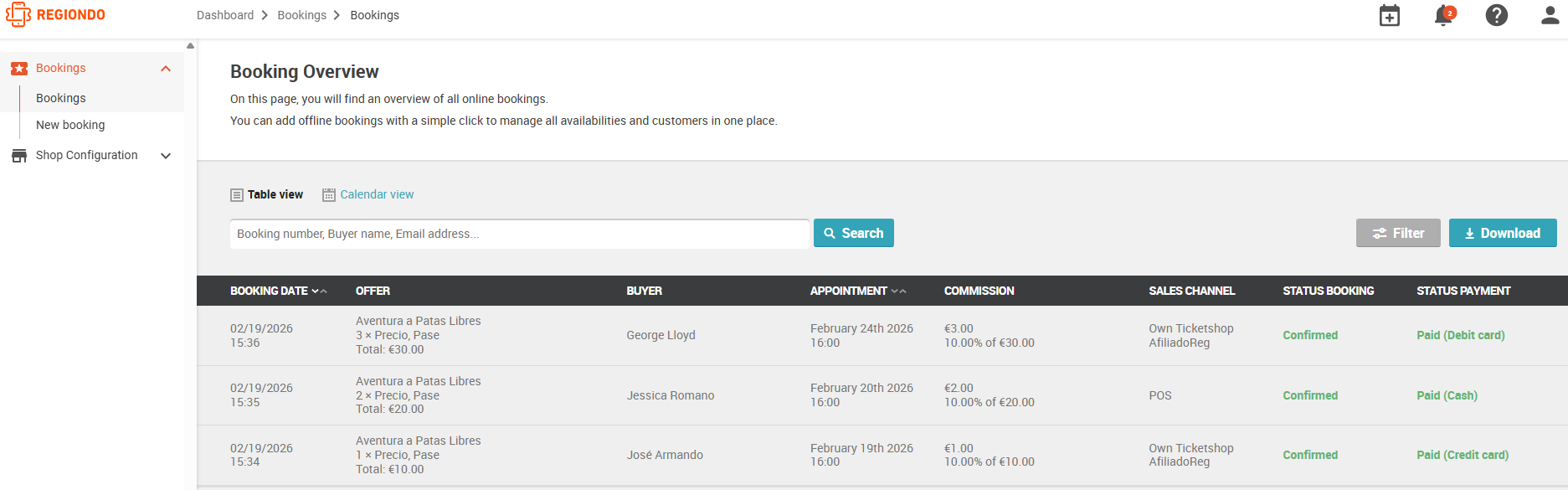Click Confirmed status in José Armando row
This screenshot has height=490, width=1568.
coord(1310,455)
